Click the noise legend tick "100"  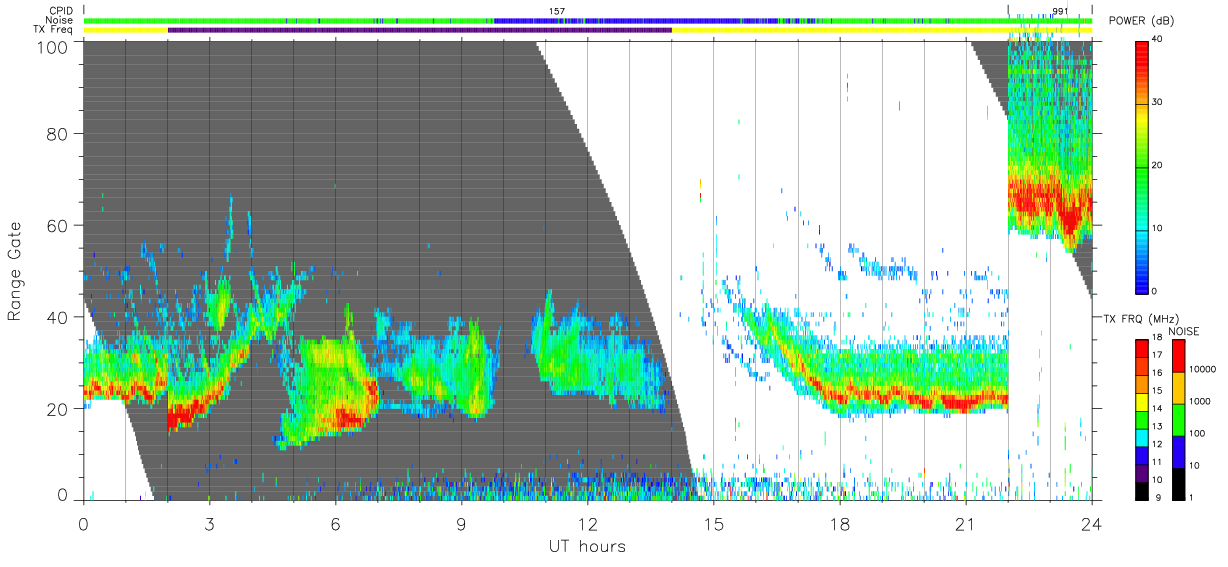coord(1199,434)
